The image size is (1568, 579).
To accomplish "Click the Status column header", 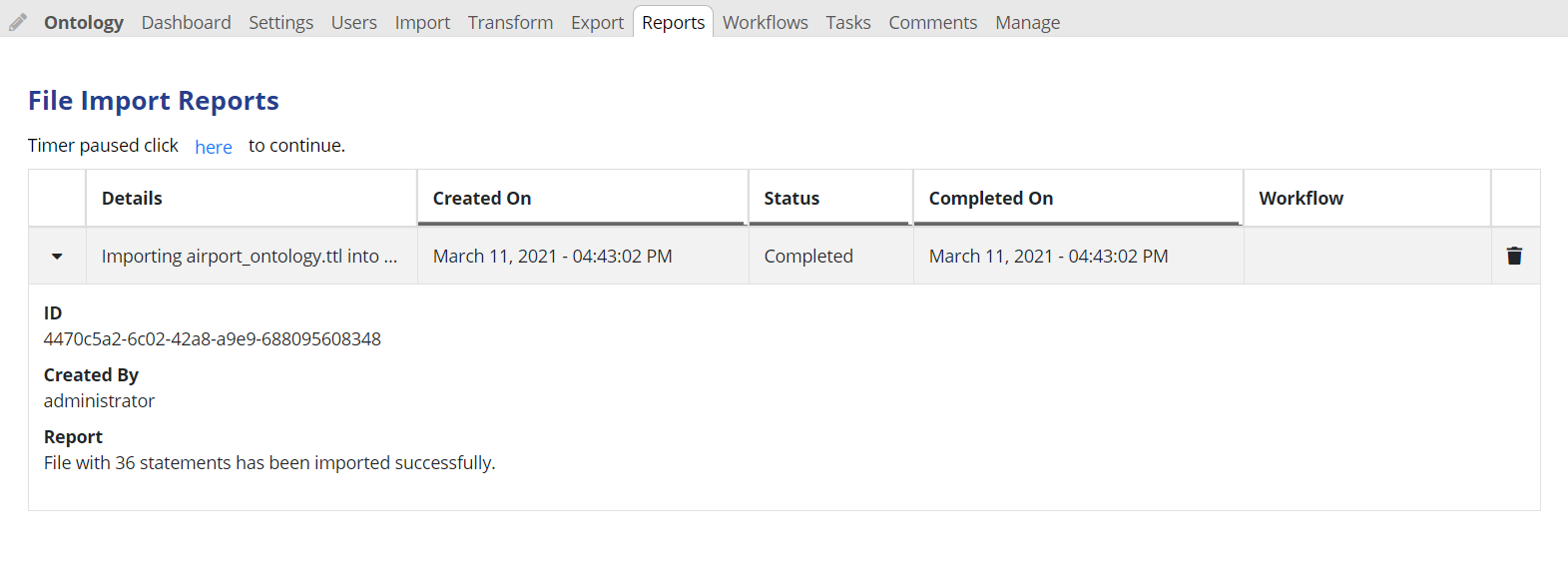I will [x=790, y=198].
